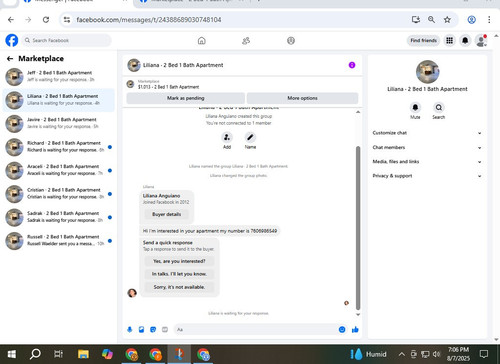
Task: Open the Groups icon in top navigation
Action: point(291,41)
